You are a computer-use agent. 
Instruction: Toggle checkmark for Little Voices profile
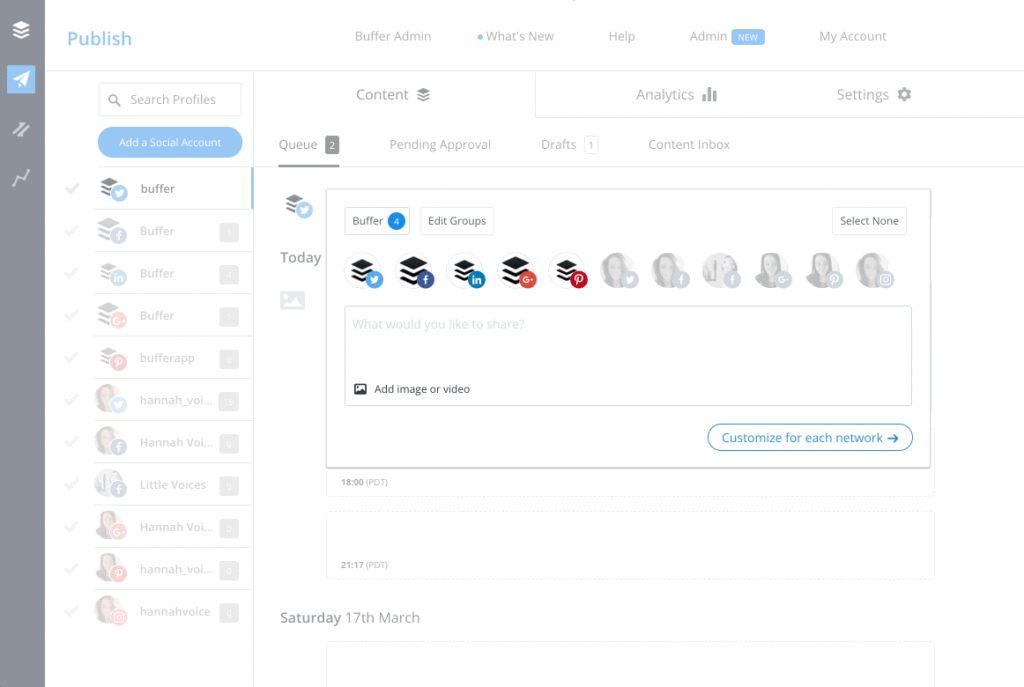[x=72, y=485]
